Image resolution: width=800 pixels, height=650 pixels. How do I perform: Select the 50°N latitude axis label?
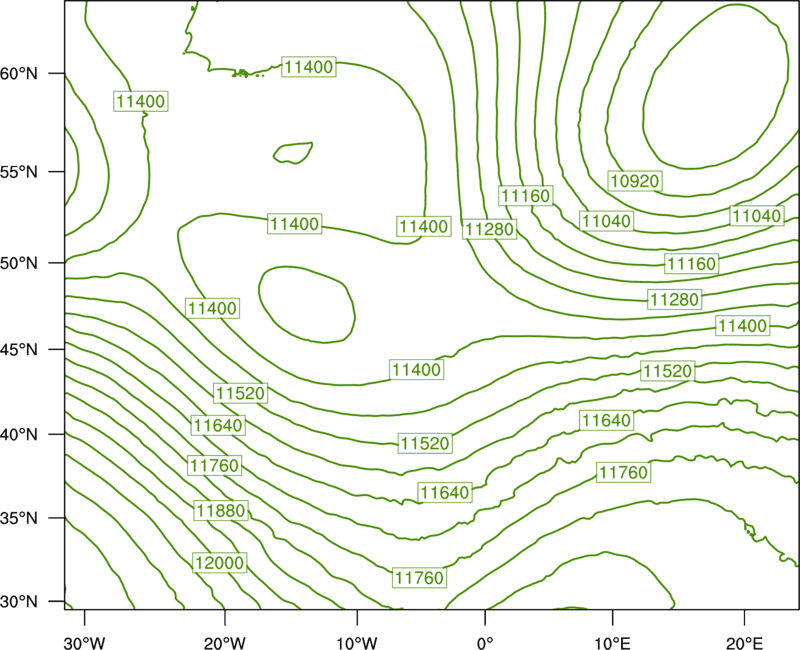click(19, 263)
